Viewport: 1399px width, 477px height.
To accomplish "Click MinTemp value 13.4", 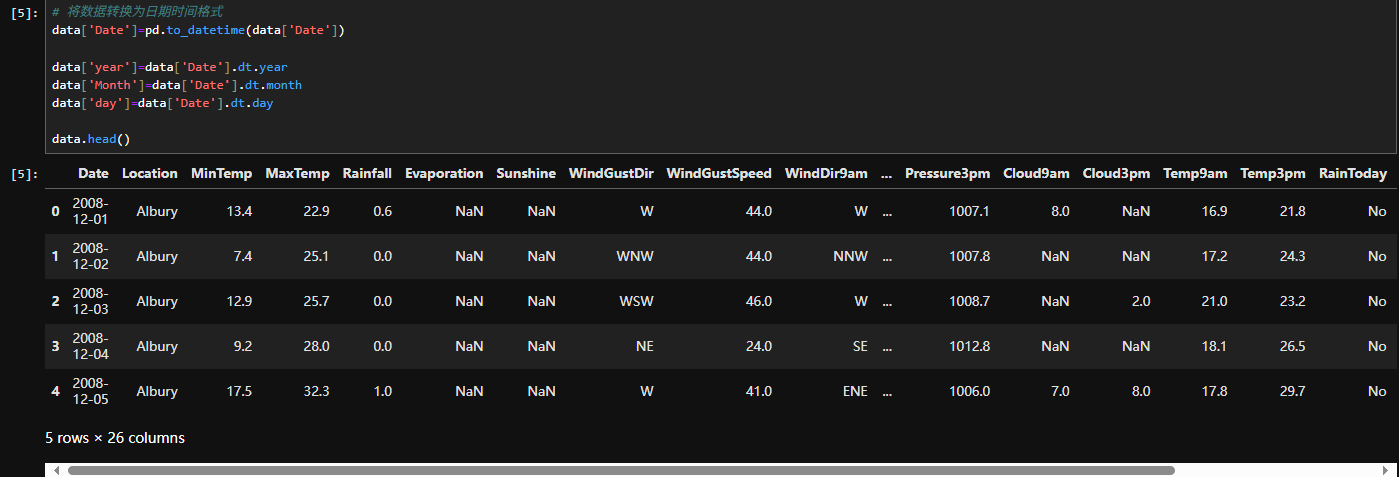I will pyautogui.click(x=239, y=211).
